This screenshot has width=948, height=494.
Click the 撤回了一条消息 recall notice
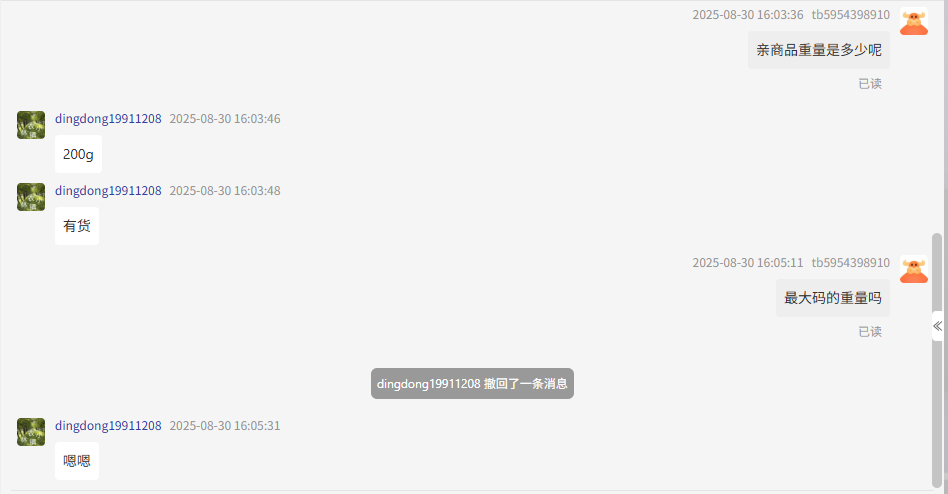point(472,383)
